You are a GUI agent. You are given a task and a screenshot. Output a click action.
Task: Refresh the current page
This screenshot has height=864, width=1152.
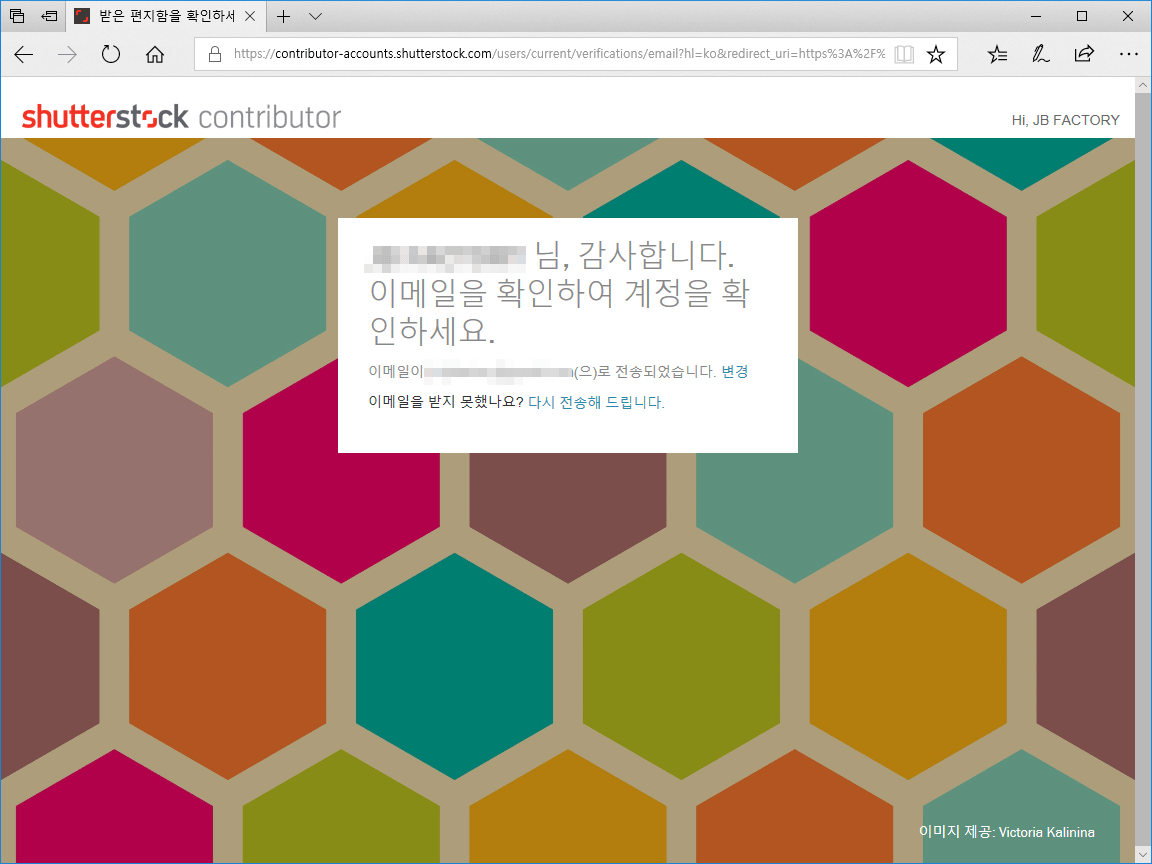point(111,54)
